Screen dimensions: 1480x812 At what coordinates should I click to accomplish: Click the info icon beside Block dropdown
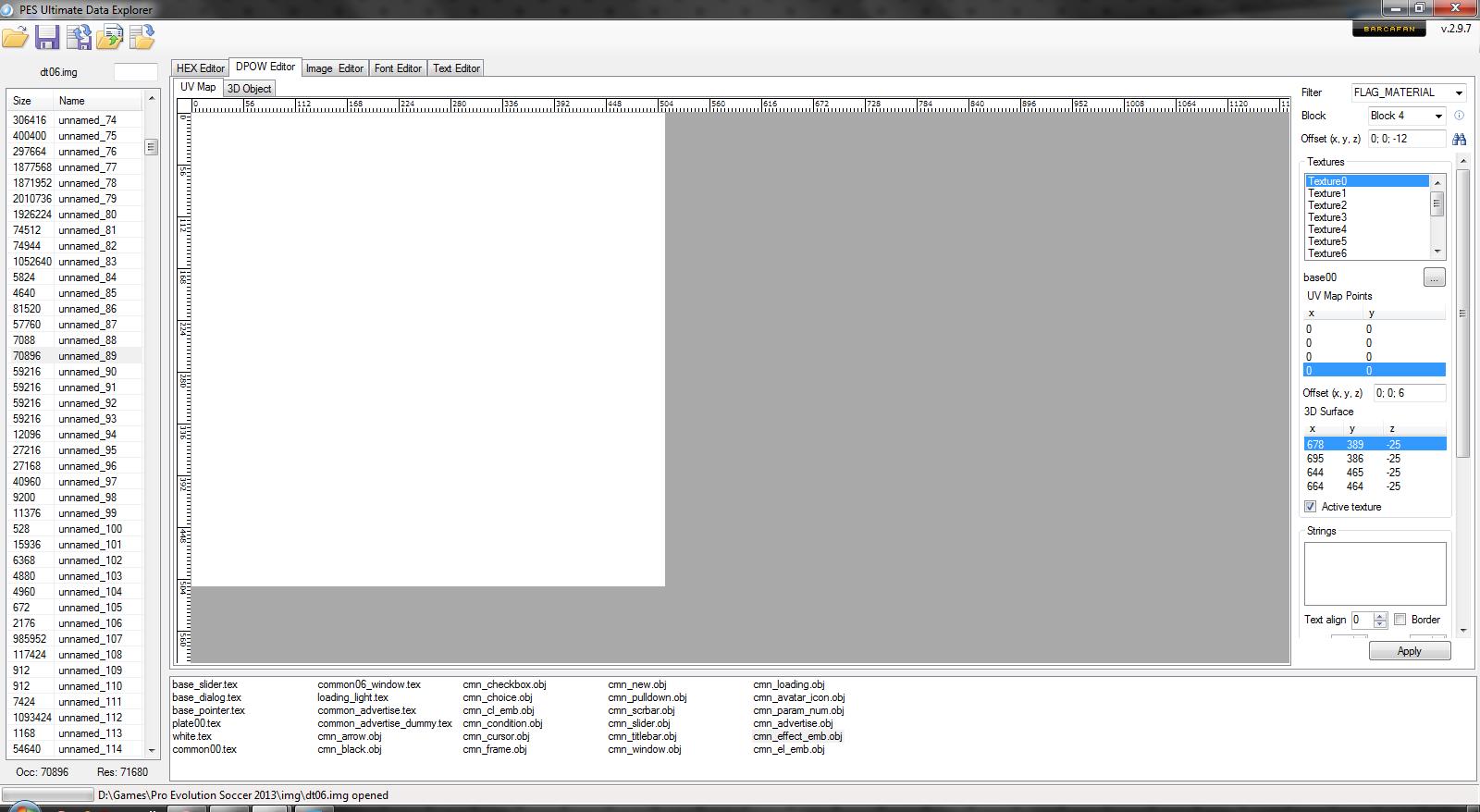click(x=1459, y=116)
